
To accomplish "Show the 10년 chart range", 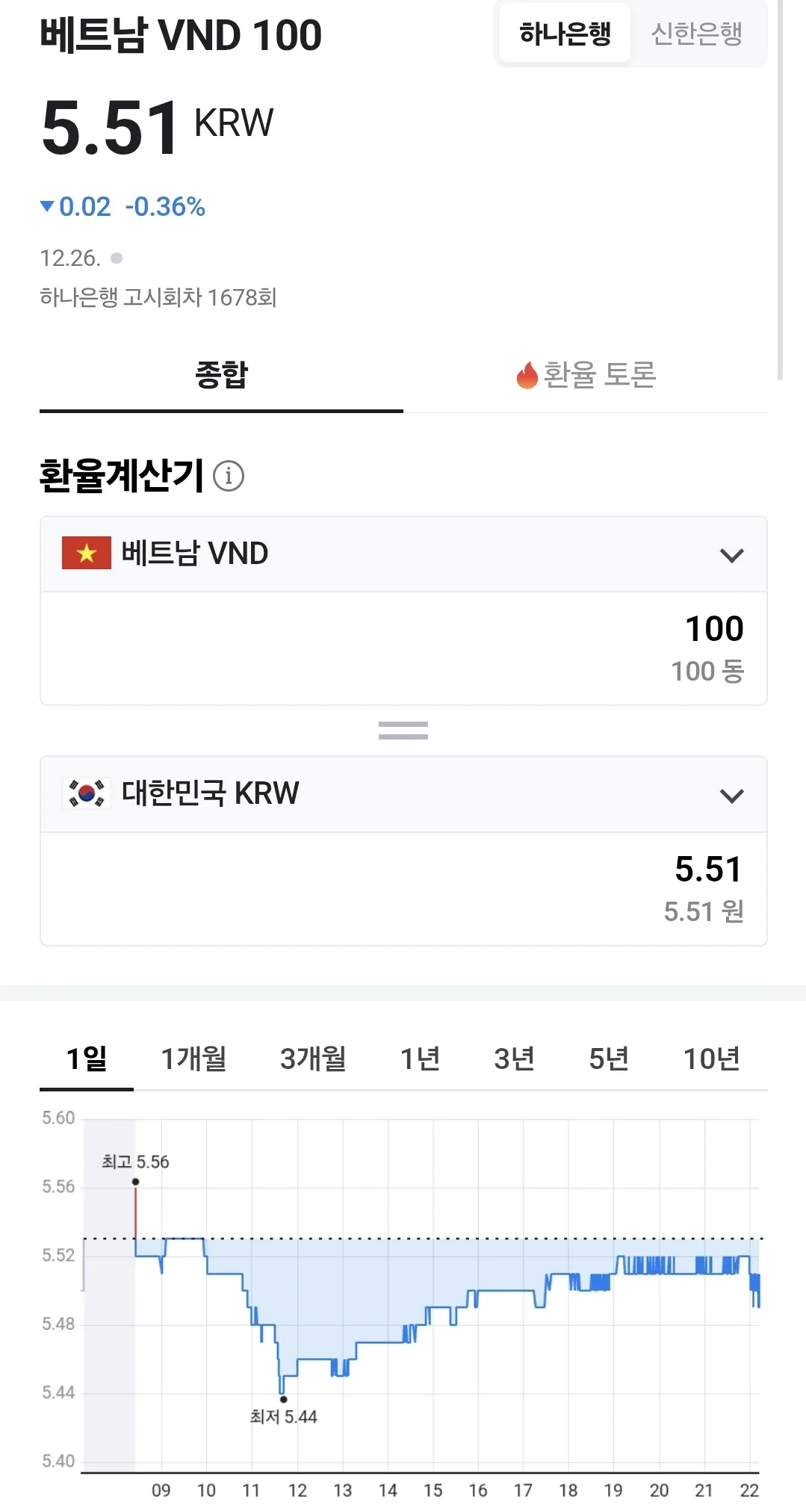I will point(712,1059).
